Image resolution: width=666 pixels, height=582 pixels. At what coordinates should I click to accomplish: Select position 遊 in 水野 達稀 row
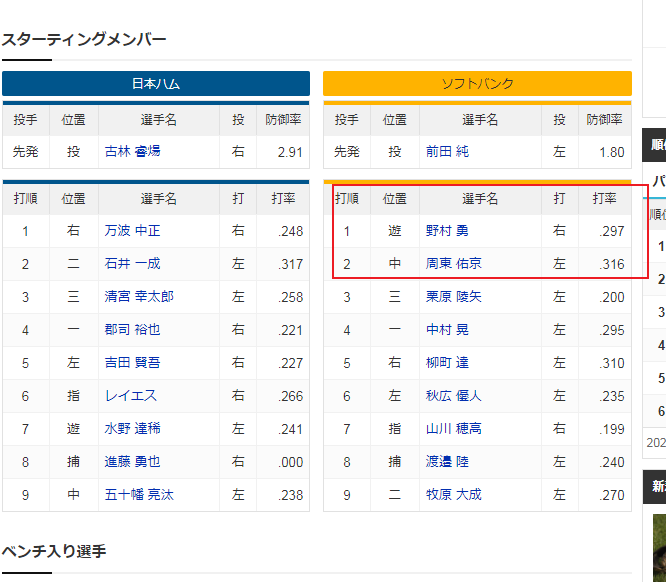[73, 429]
